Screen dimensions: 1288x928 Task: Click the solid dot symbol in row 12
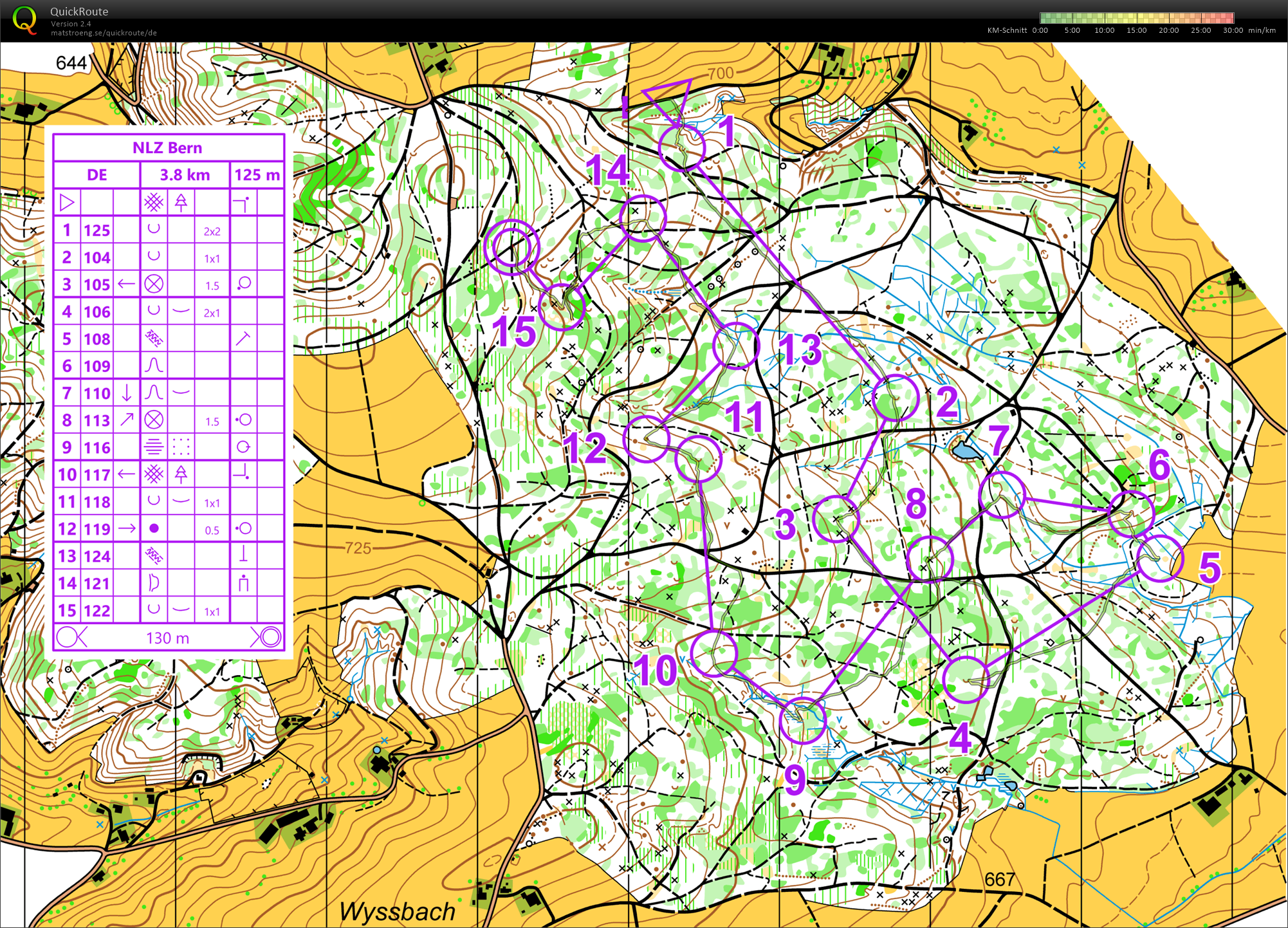153,528
